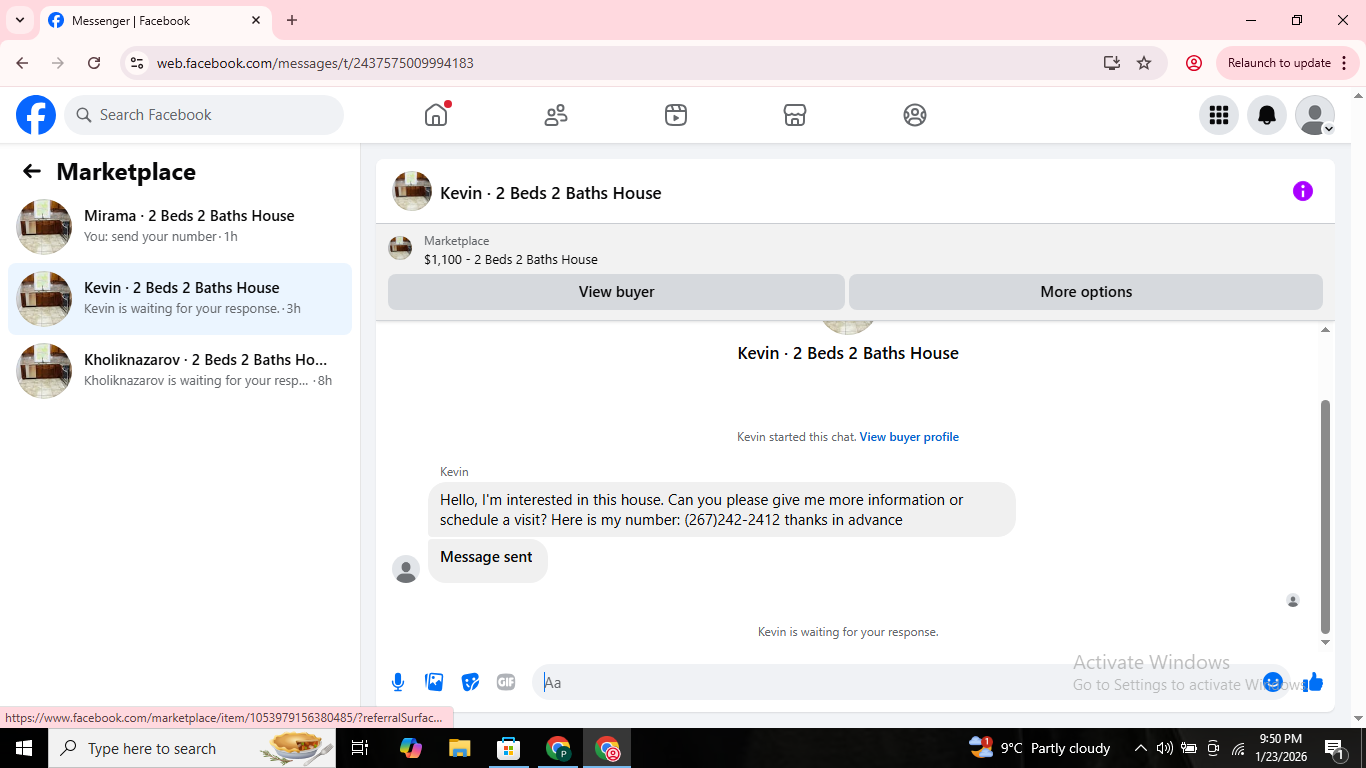The height and width of the screenshot is (768, 1366).
Task: Open the conversation information purple icon
Action: tap(1303, 191)
